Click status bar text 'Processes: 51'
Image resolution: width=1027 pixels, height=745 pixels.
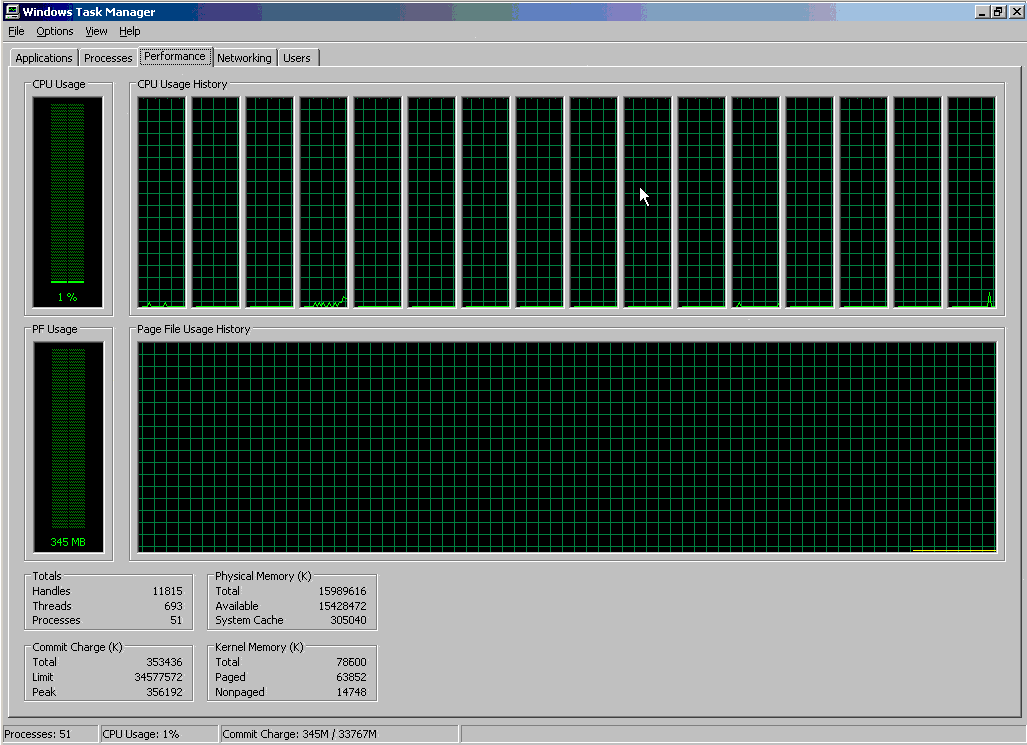pyautogui.click(x=37, y=734)
